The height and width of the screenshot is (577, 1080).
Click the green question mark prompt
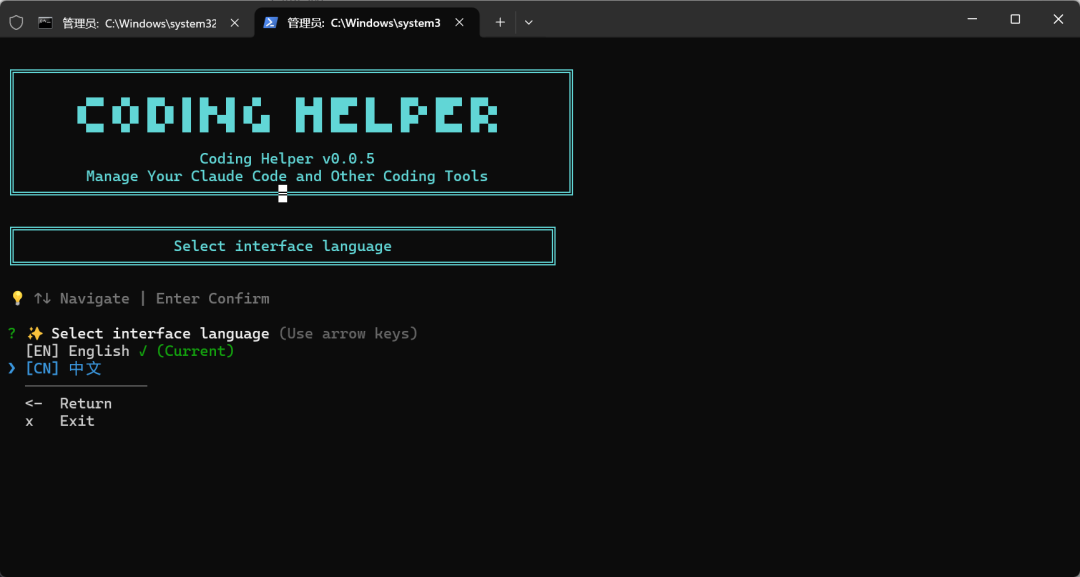coord(12,334)
